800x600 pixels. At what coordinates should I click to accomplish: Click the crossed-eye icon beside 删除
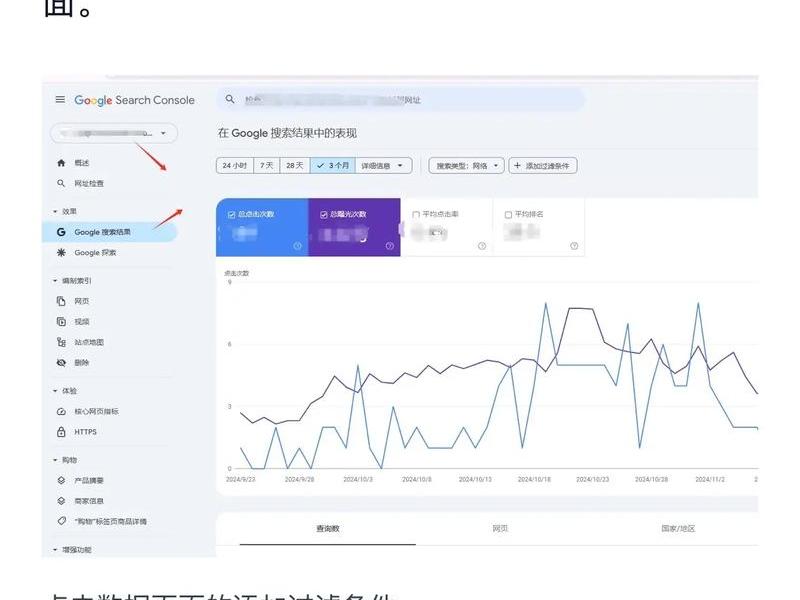61,363
